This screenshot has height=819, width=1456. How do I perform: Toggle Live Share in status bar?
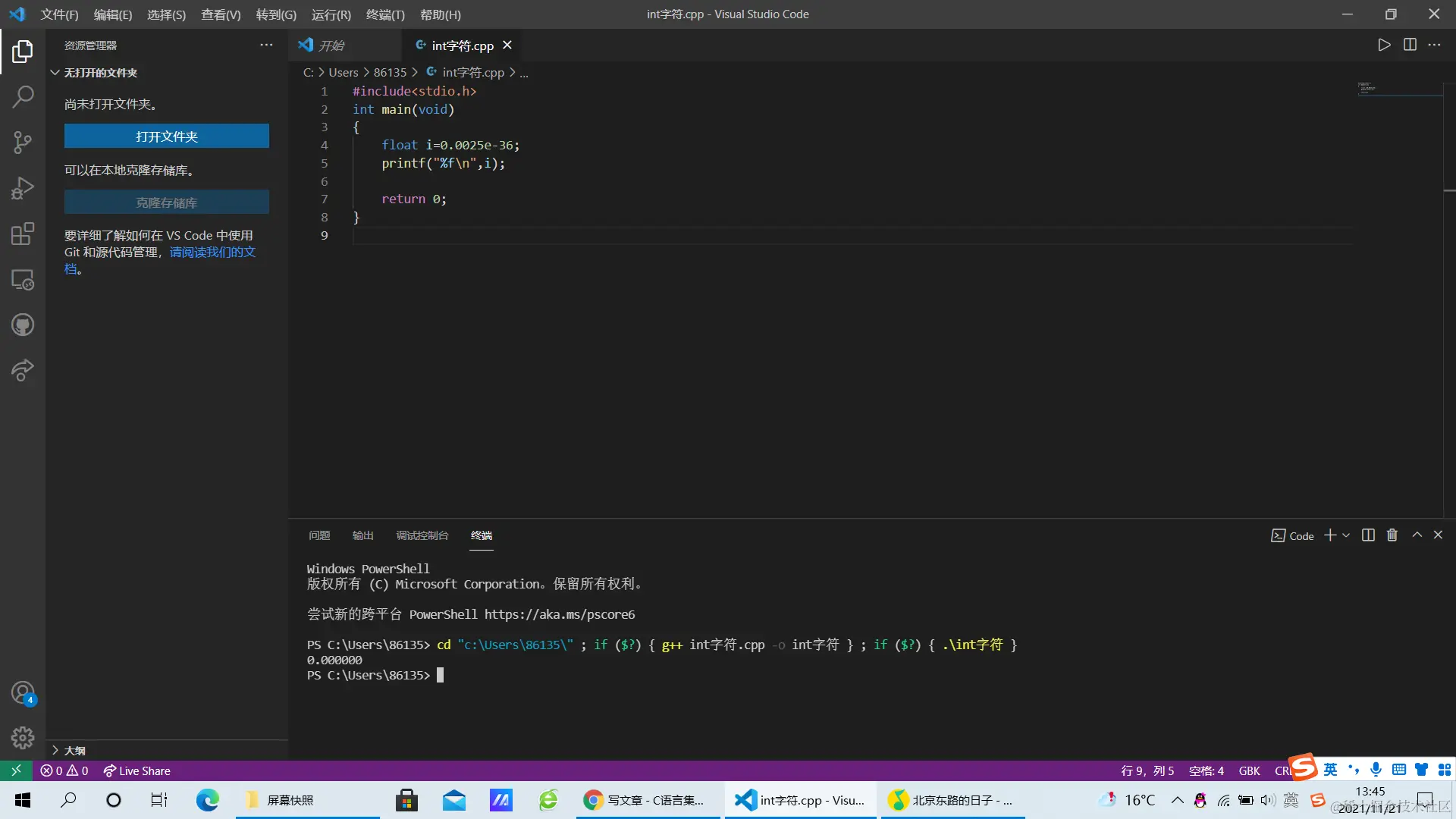[x=137, y=770]
